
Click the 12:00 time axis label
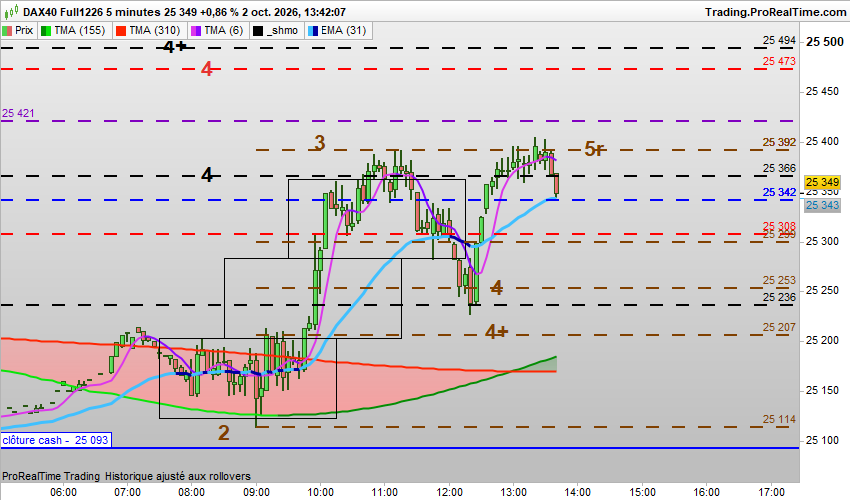[x=449, y=492]
